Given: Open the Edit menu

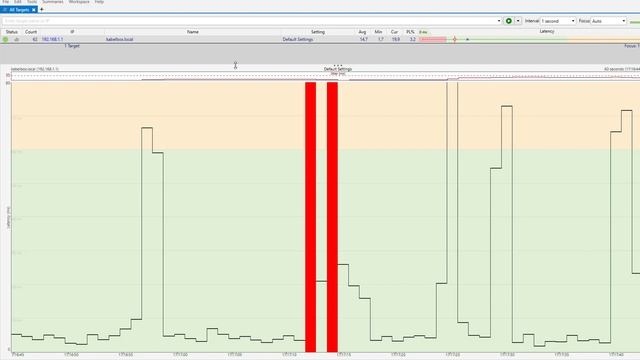Looking at the screenshot, I should pos(18,2).
